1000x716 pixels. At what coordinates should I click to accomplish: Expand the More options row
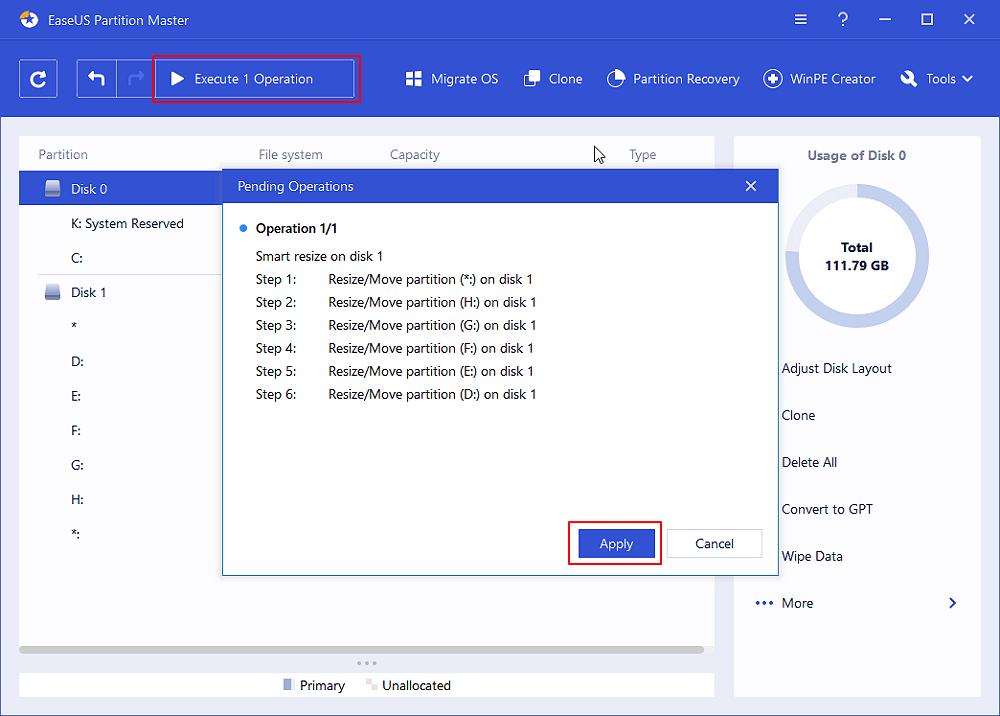point(857,603)
